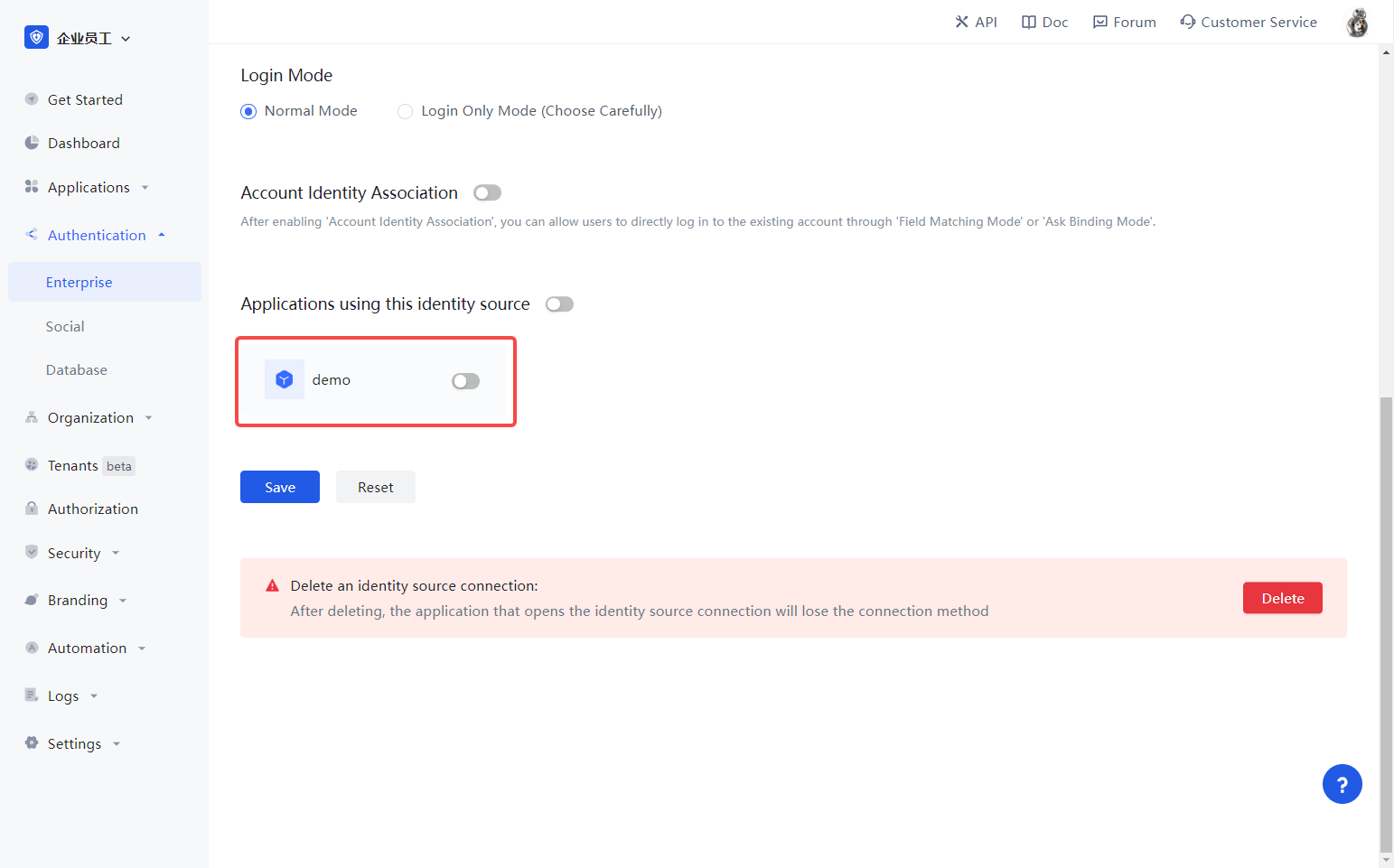This screenshot has width=1394, height=868.
Task: Go to the Social identity sources item
Action: (x=65, y=326)
